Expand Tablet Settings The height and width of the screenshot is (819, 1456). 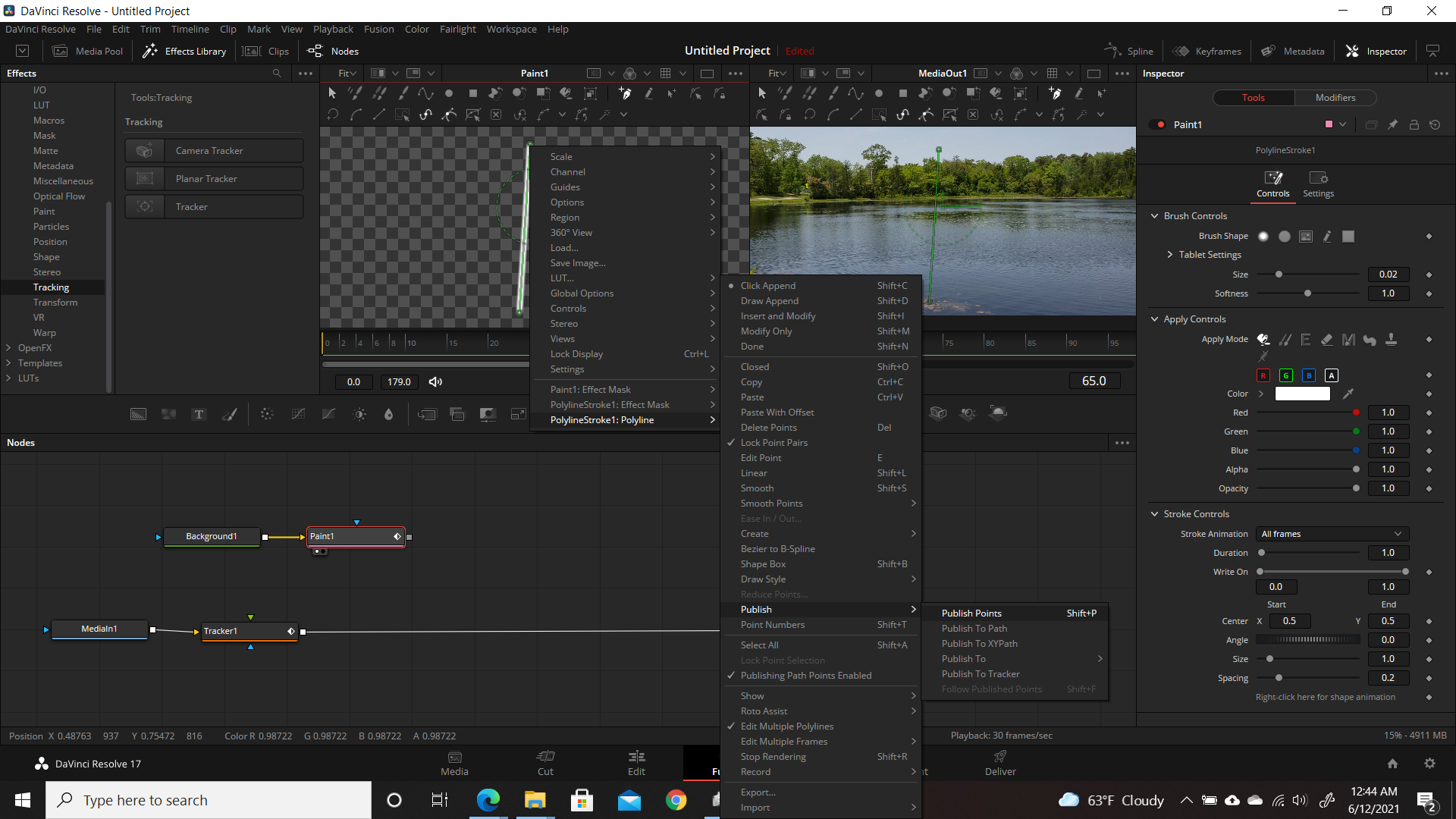[1170, 255]
